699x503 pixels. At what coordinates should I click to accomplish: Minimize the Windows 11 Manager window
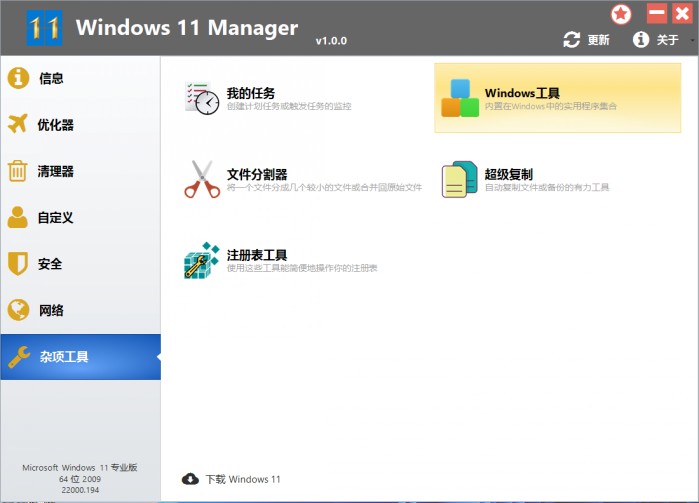pyautogui.click(x=657, y=14)
